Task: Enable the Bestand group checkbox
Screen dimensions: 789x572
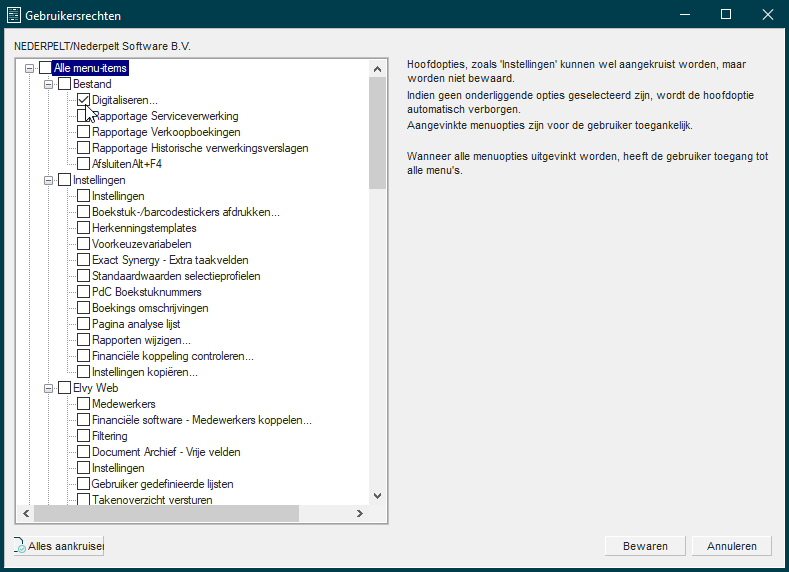Action: 64,84
